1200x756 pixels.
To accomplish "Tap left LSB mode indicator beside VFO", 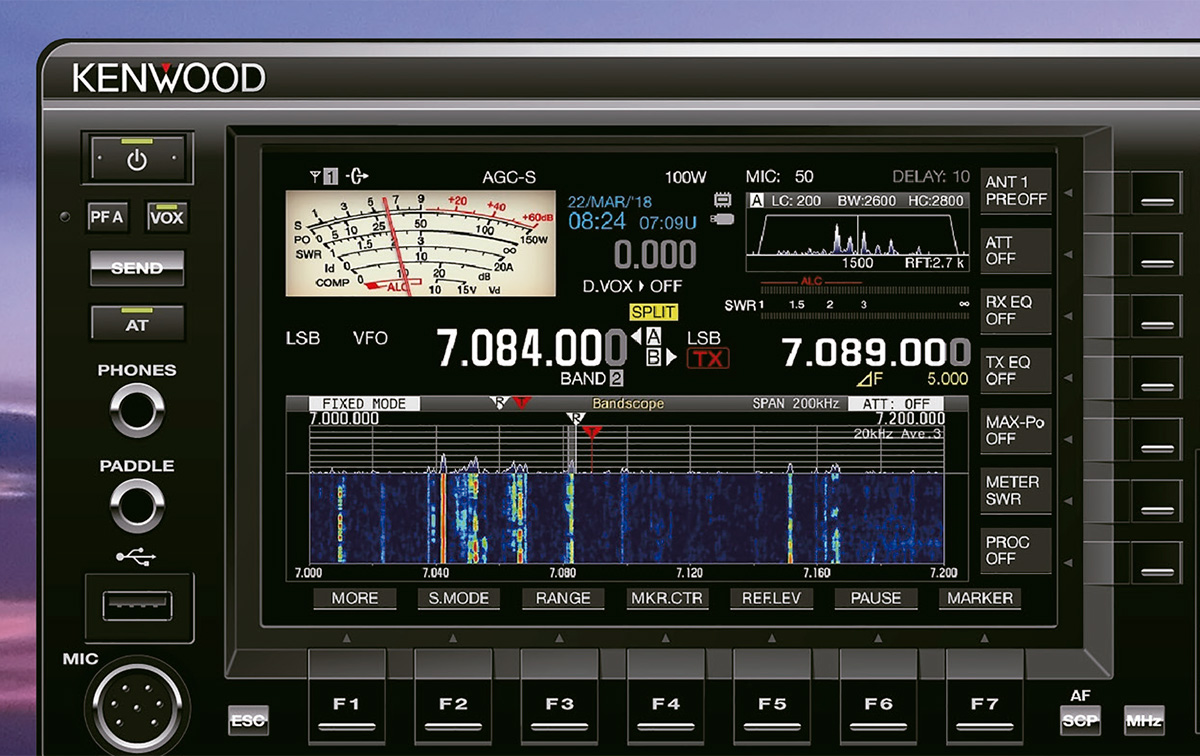I will (303, 338).
